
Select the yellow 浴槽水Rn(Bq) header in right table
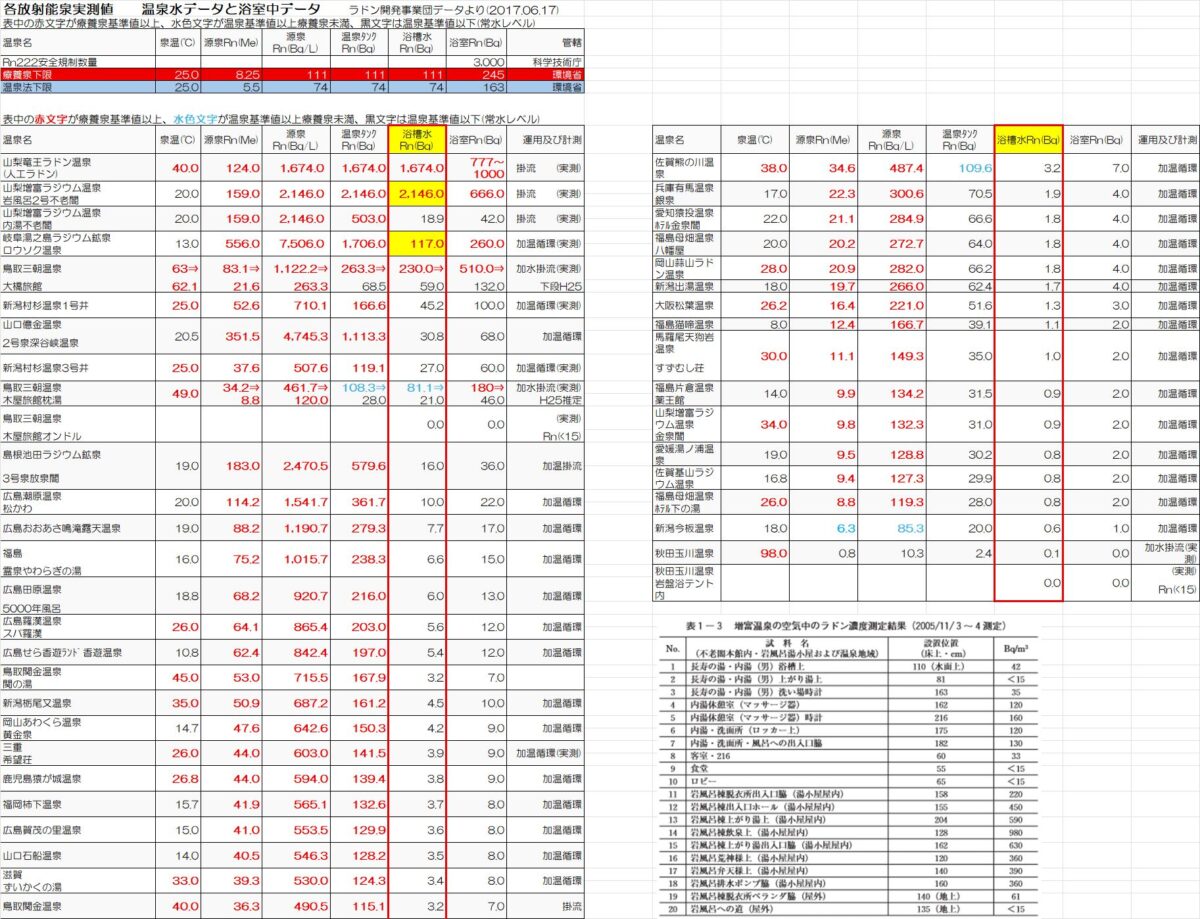click(1027, 139)
